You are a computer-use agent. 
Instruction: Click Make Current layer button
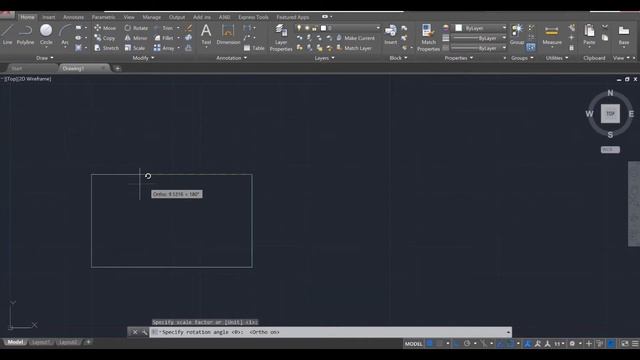355,38
